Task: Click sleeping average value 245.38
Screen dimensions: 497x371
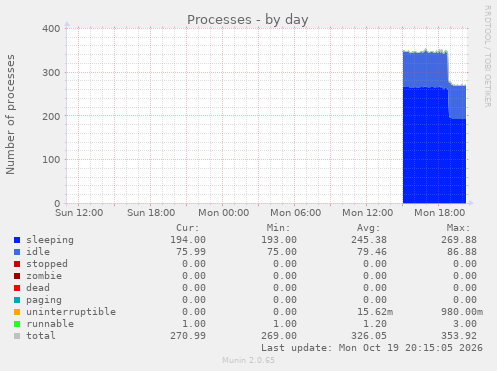Action: (x=369, y=240)
